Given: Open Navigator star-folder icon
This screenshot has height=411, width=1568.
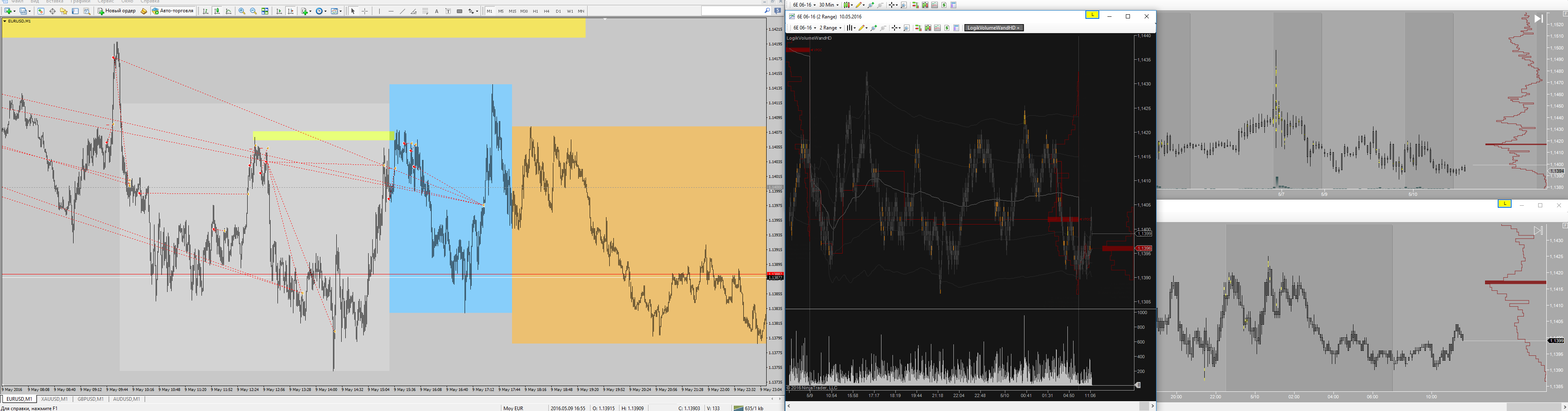Looking at the screenshot, I should point(63,11).
